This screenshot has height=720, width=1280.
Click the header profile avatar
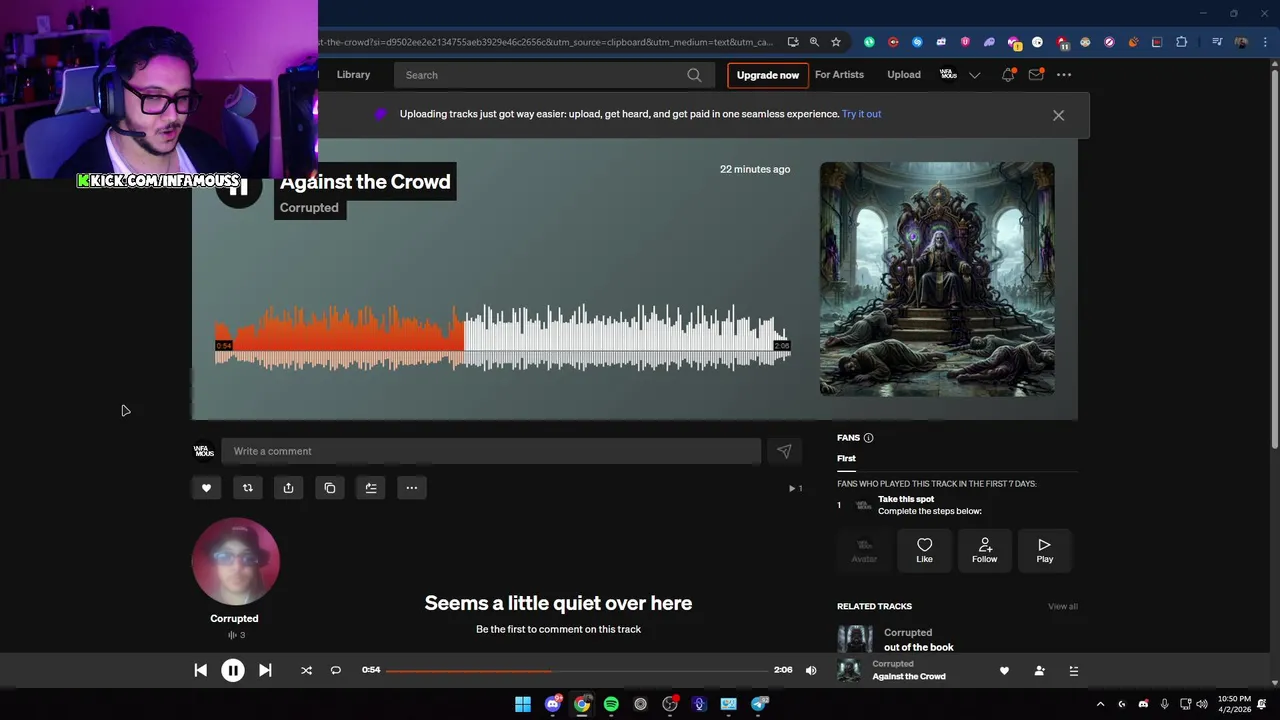[948, 75]
